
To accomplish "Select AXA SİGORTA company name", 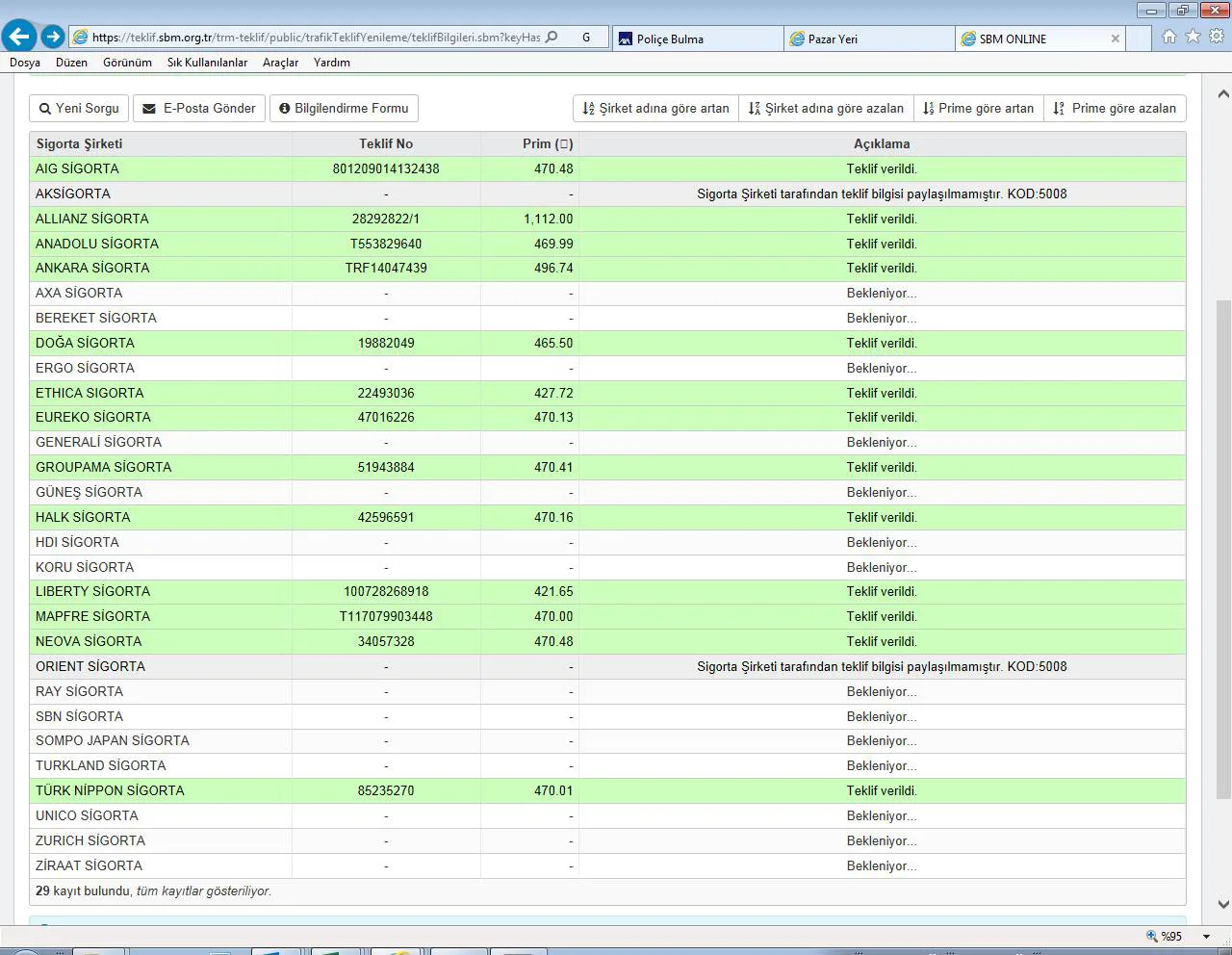I will tap(79, 293).
